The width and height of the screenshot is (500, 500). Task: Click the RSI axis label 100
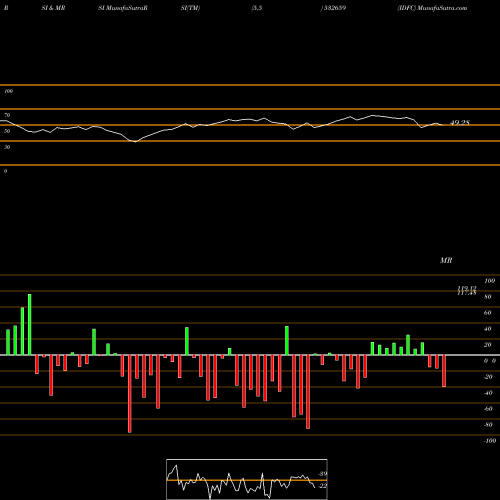click(8, 91)
